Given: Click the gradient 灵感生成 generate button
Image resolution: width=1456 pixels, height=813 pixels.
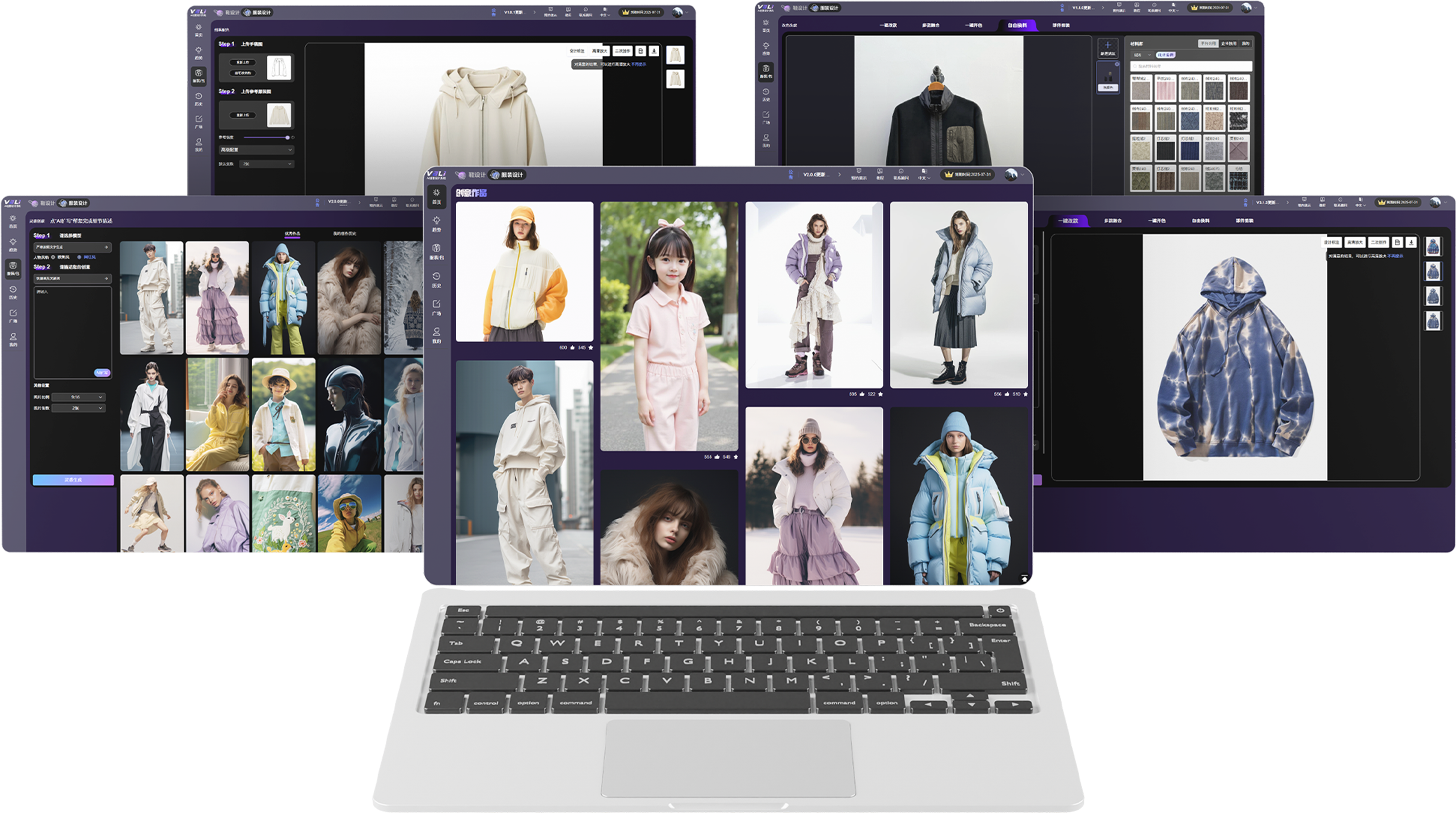Looking at the screenshot, I should (x=73, y=479).
